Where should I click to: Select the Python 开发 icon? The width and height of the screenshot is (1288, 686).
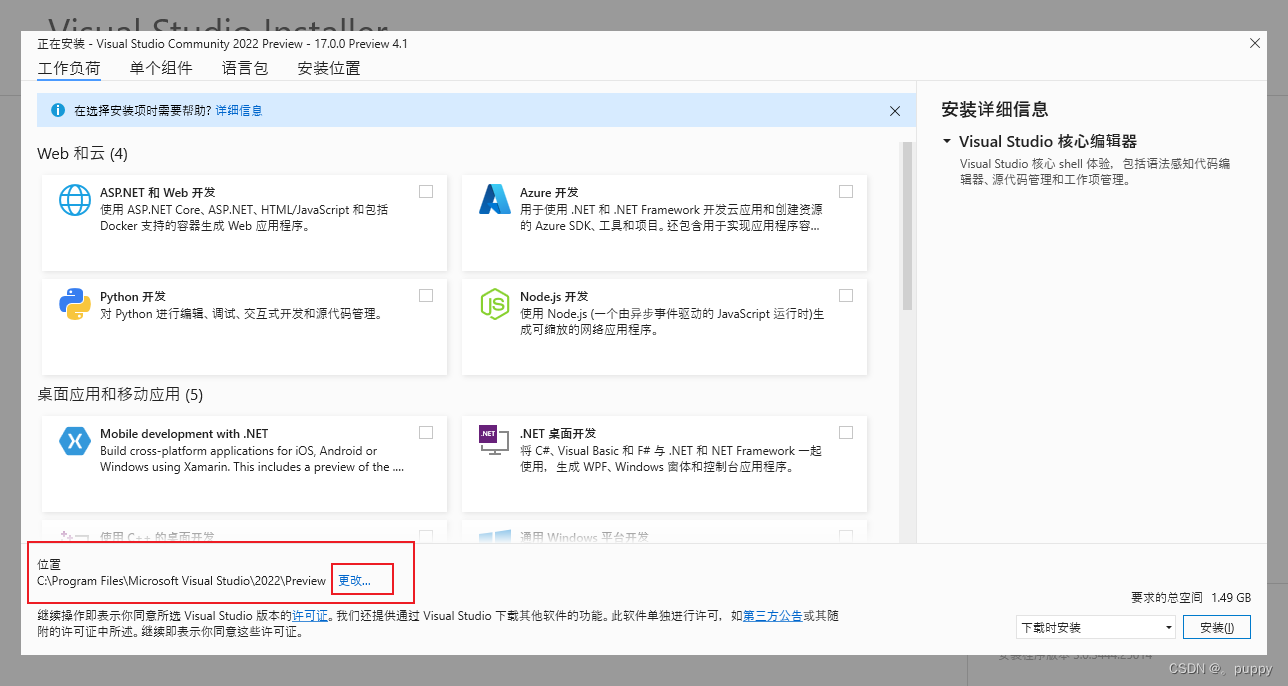coord(75,304)
